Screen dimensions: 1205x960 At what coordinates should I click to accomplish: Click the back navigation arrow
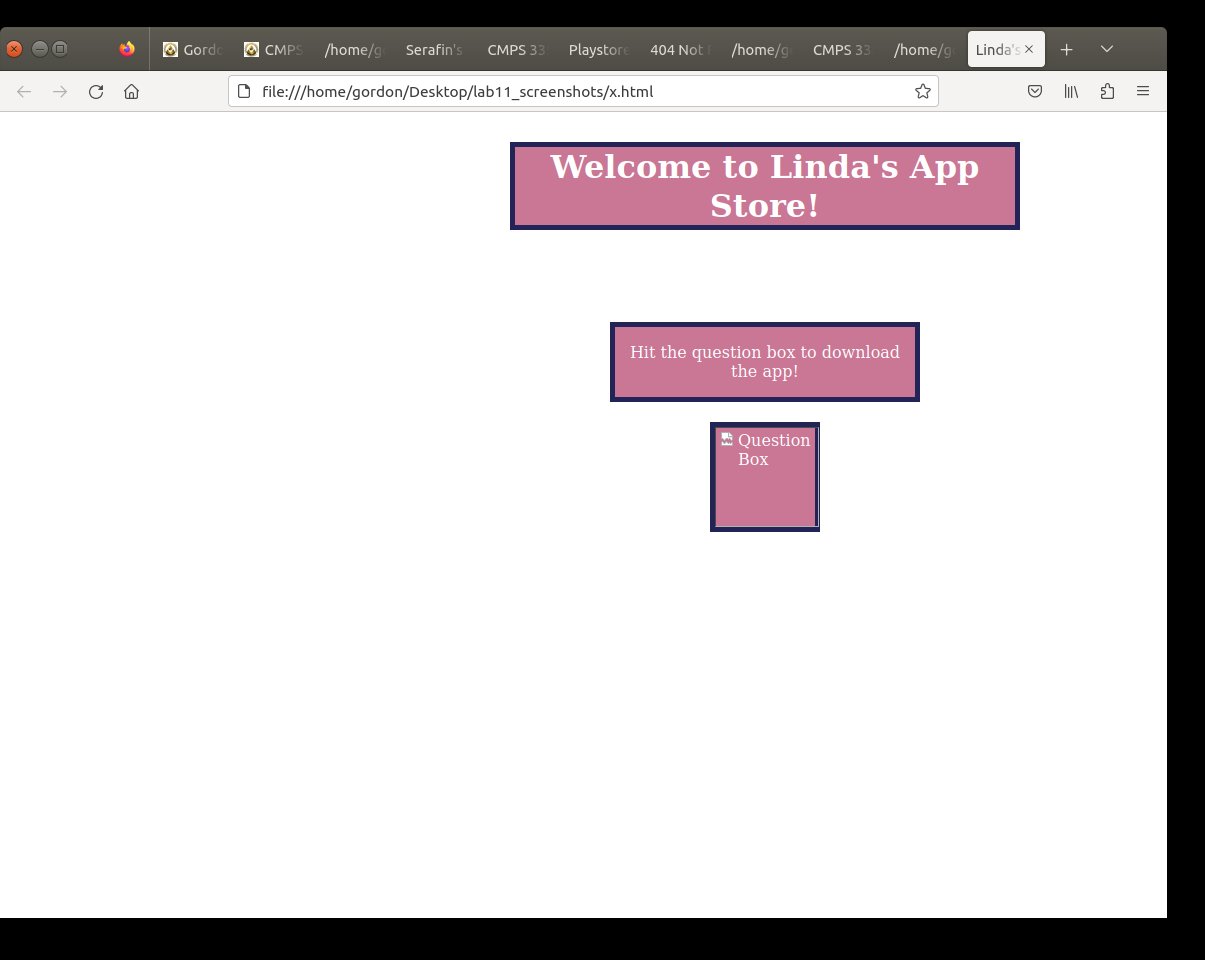pyautogui.click(x=25, y=92)
